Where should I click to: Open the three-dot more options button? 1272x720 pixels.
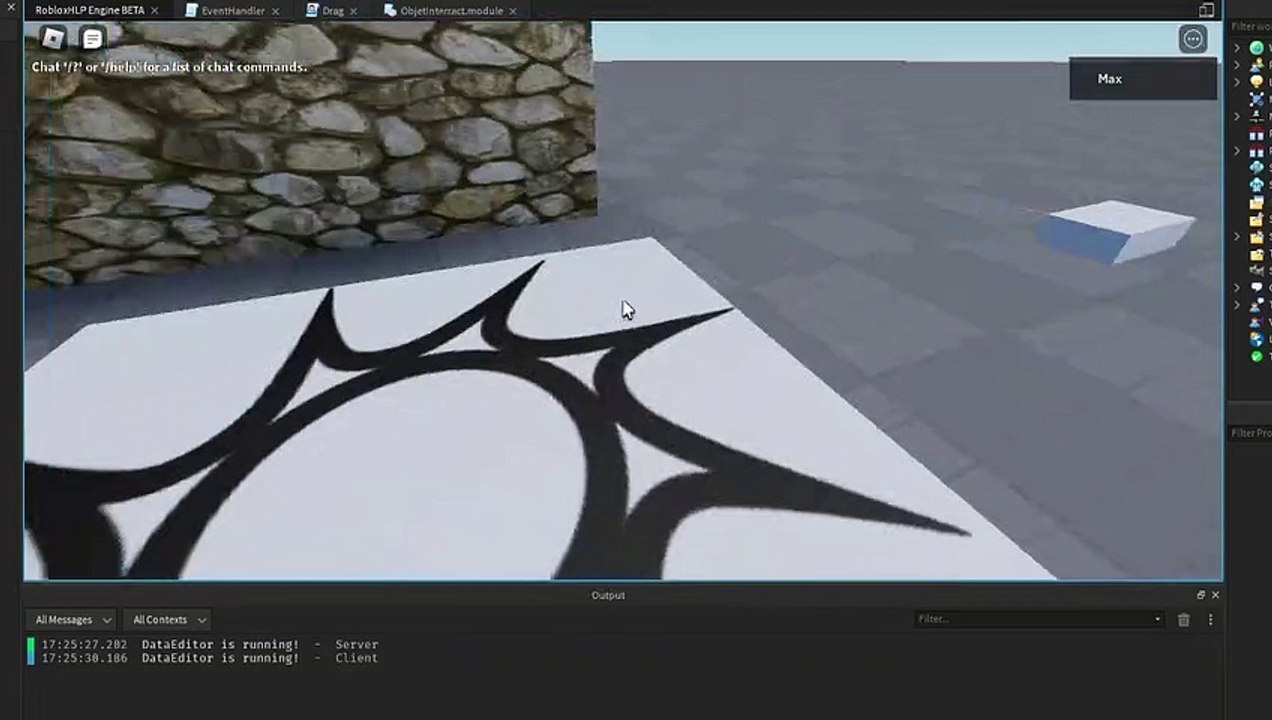click(1193, 39)
